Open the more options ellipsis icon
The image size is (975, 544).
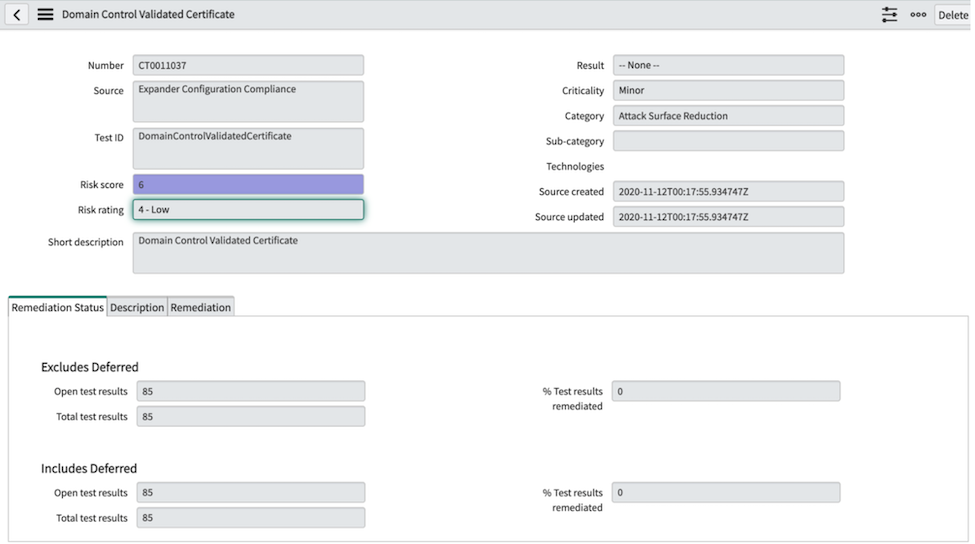tap(918, 15)
